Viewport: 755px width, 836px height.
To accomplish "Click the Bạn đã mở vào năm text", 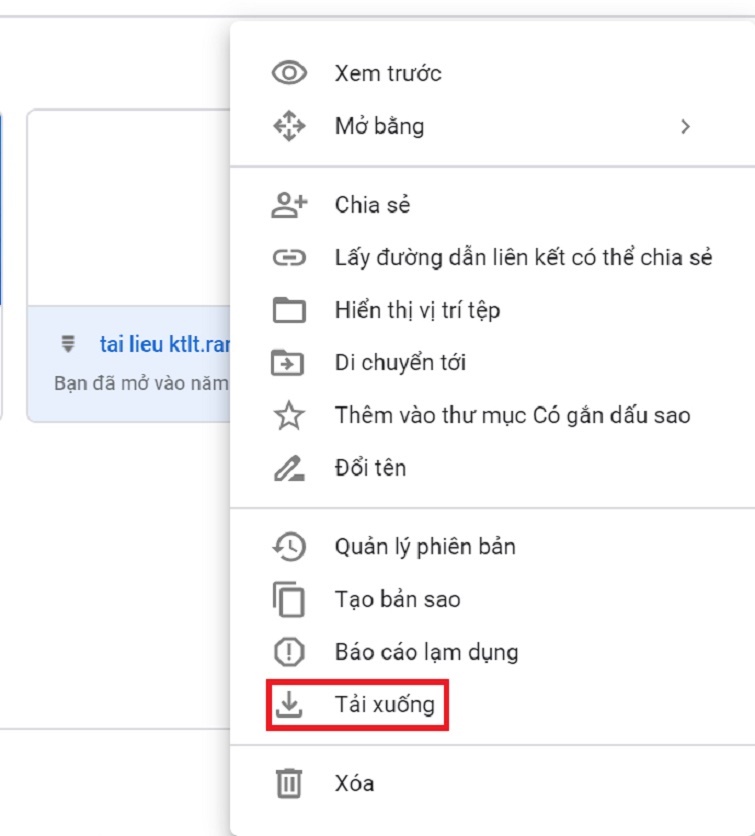I will (141, 383).
